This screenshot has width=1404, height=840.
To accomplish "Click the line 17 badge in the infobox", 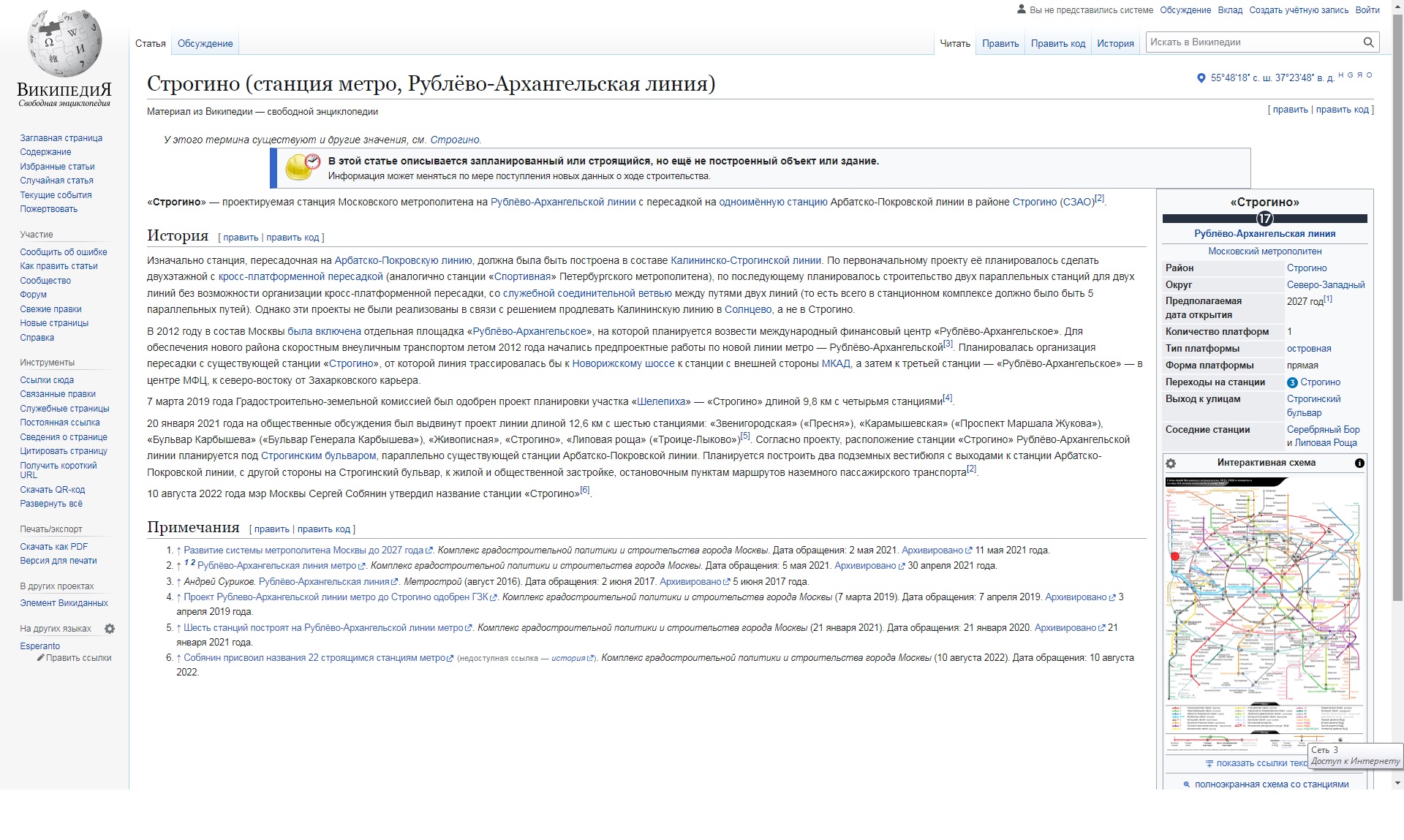I will pyautogui.click(x=1264, y=219).
